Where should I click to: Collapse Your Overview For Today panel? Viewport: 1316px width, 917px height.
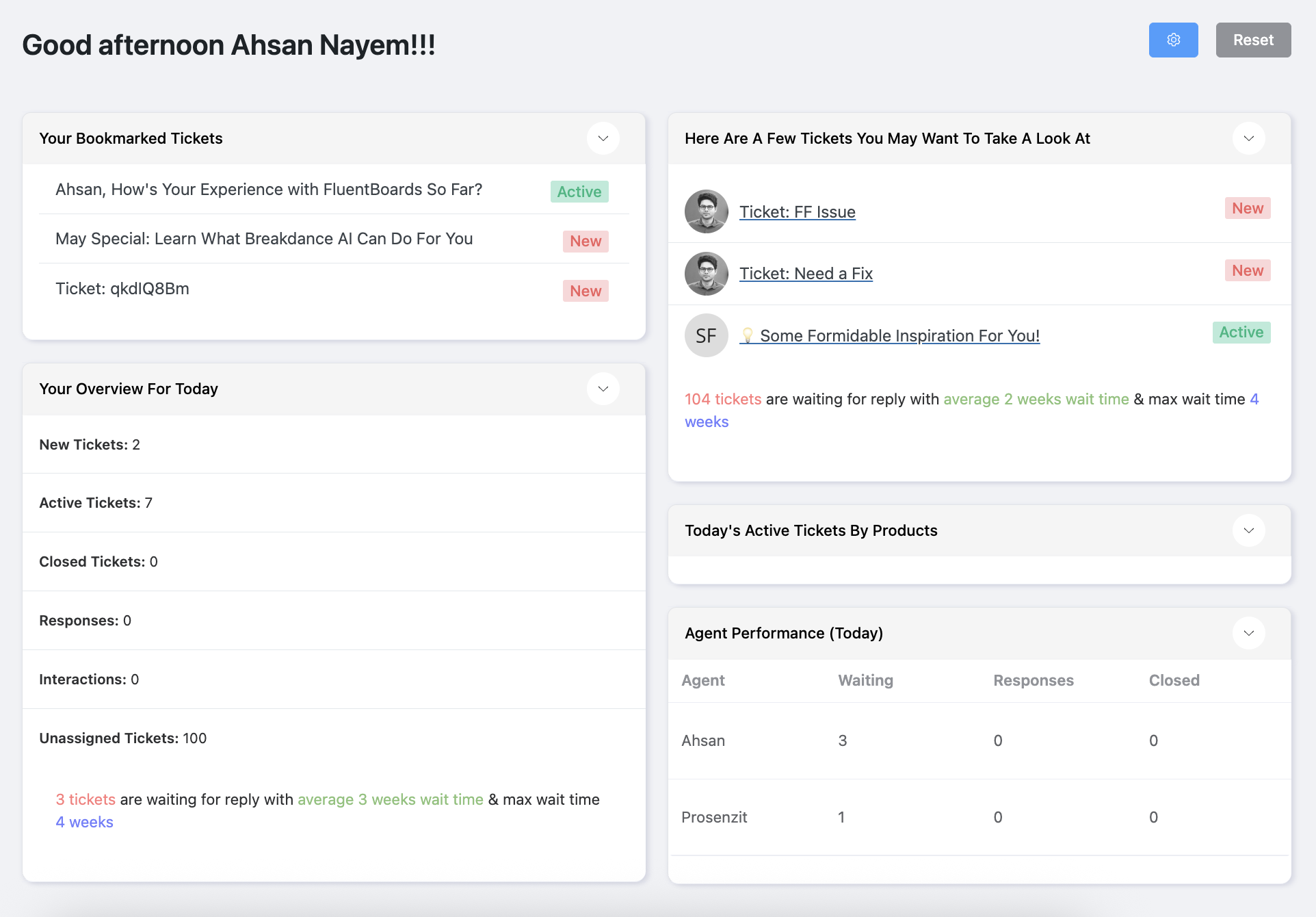tap(603, 389)
